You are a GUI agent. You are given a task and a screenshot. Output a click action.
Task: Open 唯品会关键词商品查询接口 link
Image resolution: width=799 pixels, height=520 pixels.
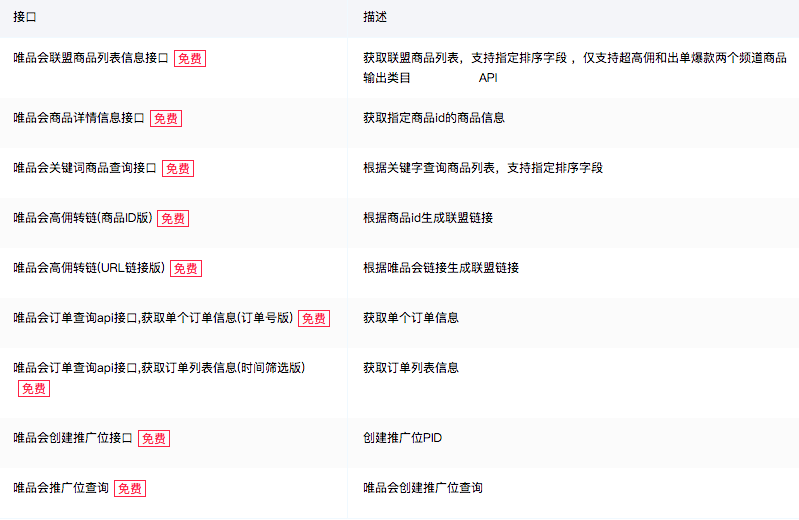click(x=85, y=168)
